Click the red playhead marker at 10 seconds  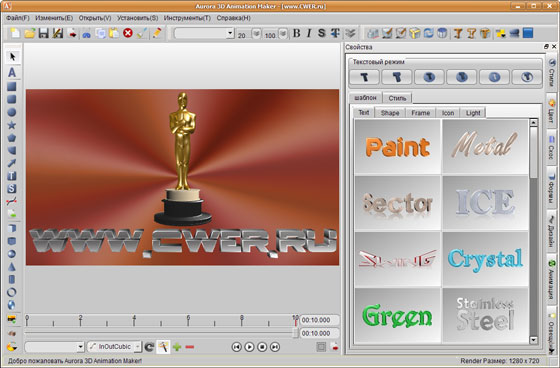[x=295, y=320]
